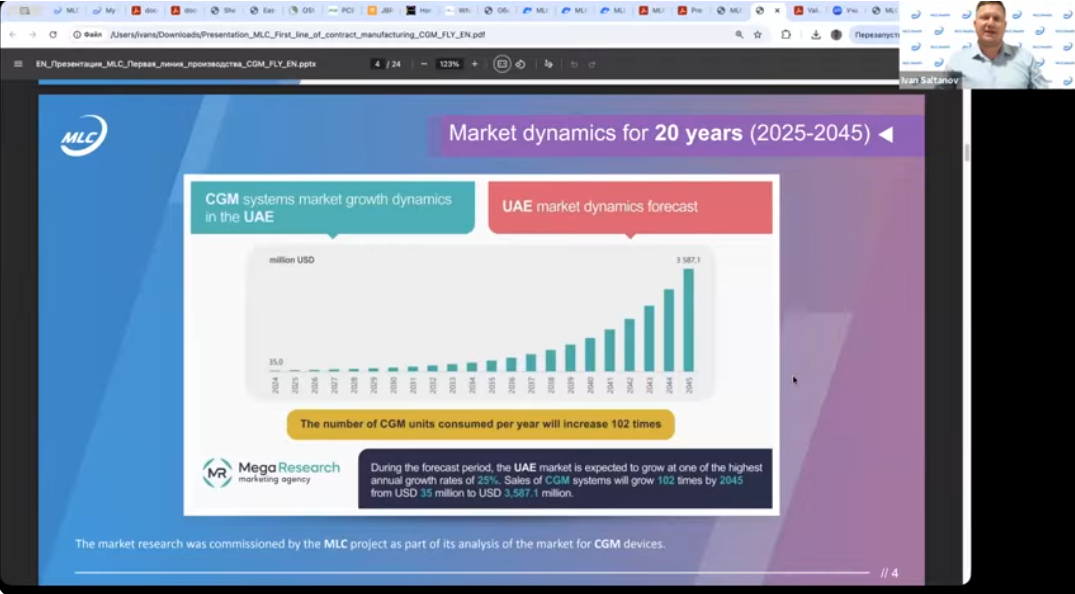Bookmark this page with the star icon
This screenshot has height=594, width=1075.
click(757, 34)
